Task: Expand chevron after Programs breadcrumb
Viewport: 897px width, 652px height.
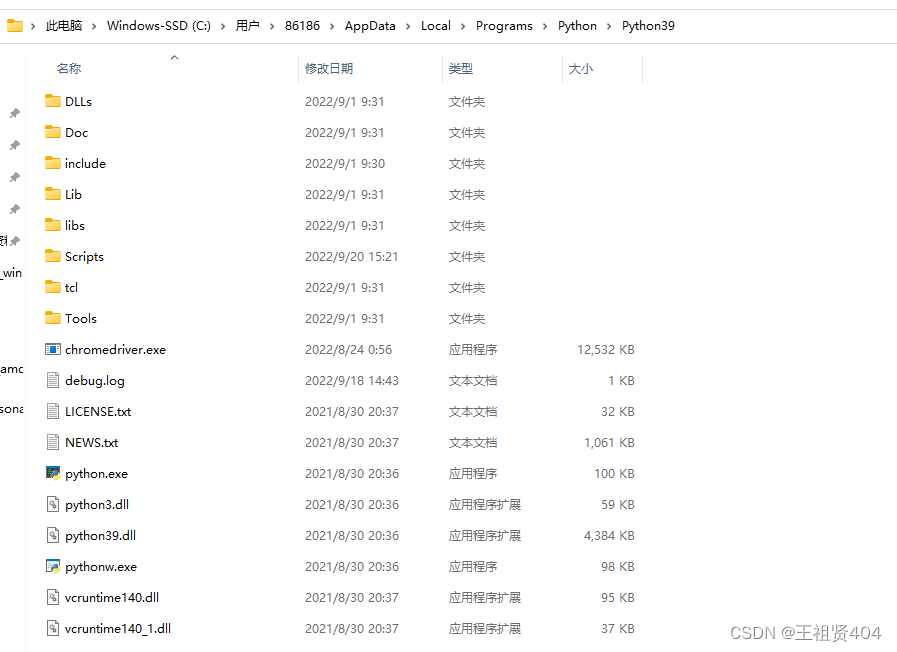Action: coord(545,26)
